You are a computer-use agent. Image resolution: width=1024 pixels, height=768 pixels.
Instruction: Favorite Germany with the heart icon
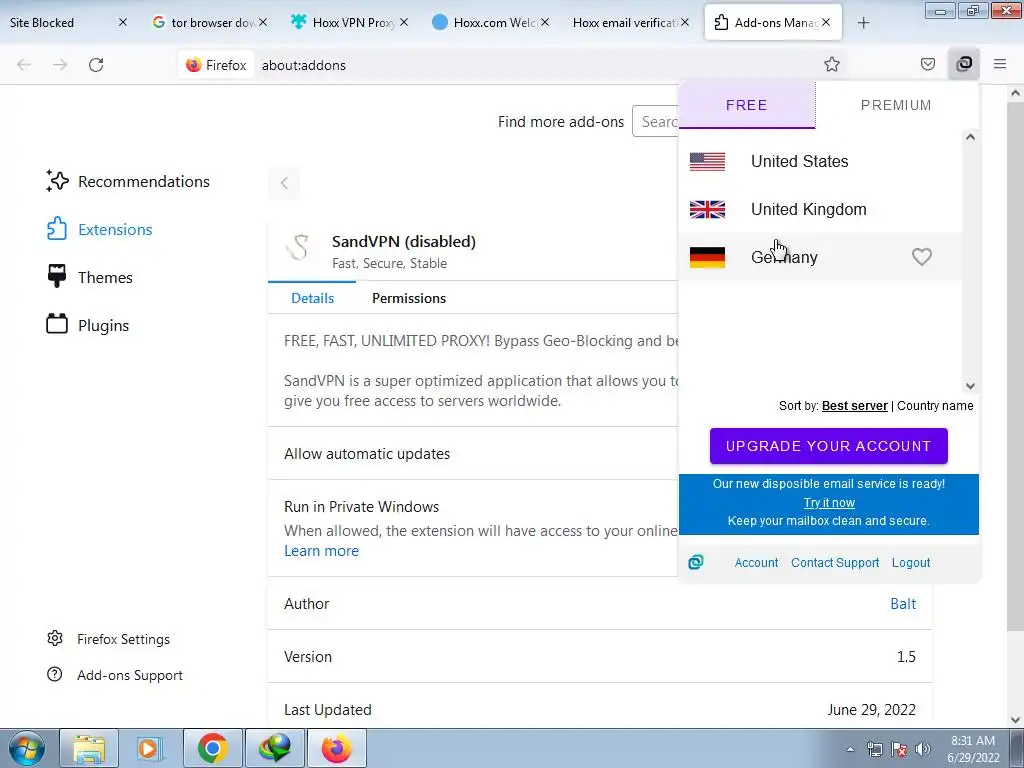point(921,257)
